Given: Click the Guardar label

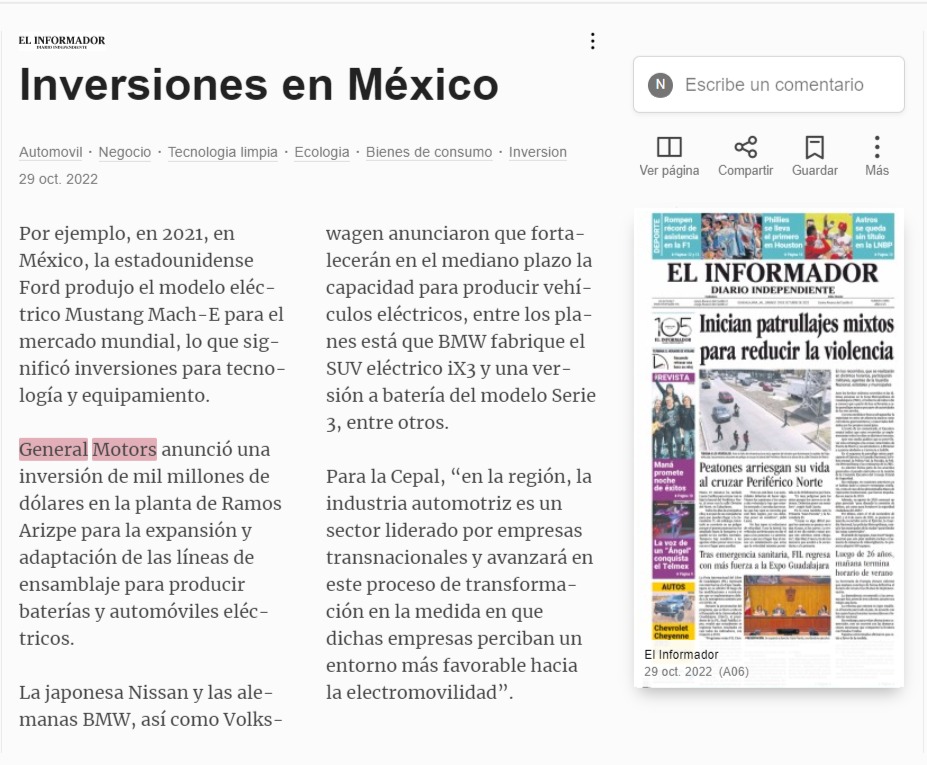Looking at the screenshot, I should [x=815, y=170].
